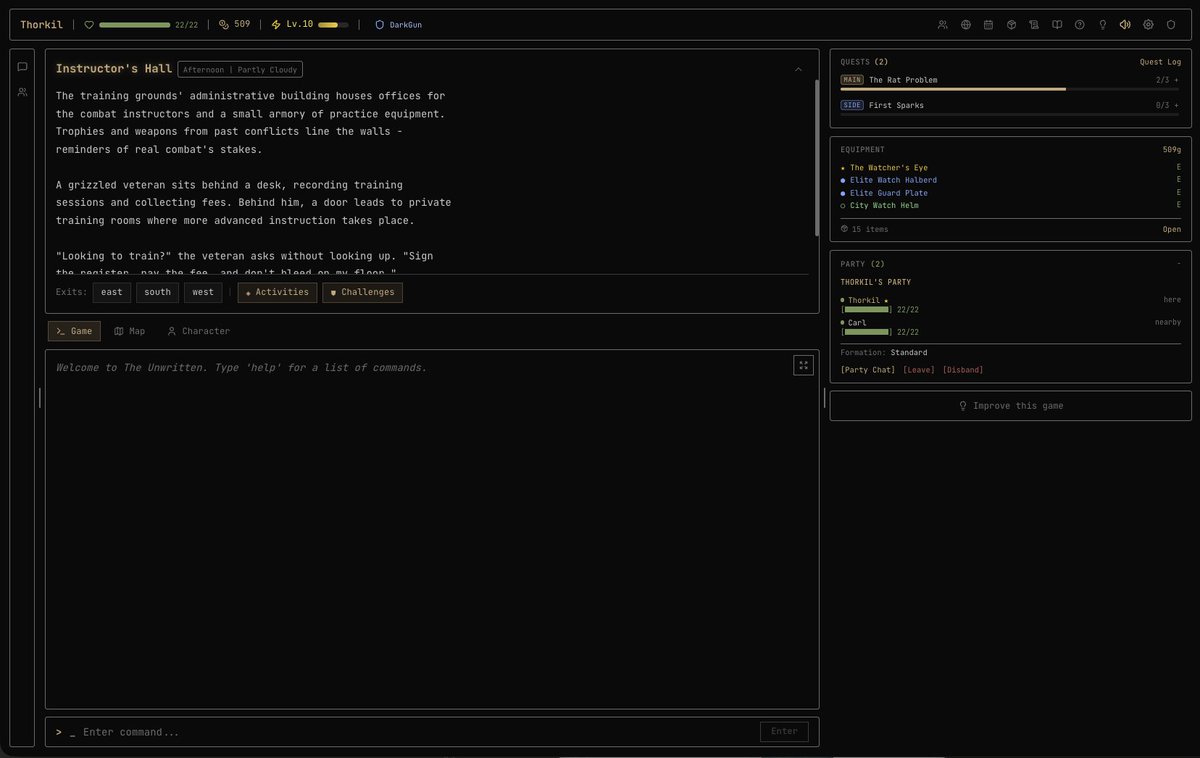Select City Watch Helm equipment item
Image resolution: width=1200 pixels, height=758 pixels.
pos(884,205)
